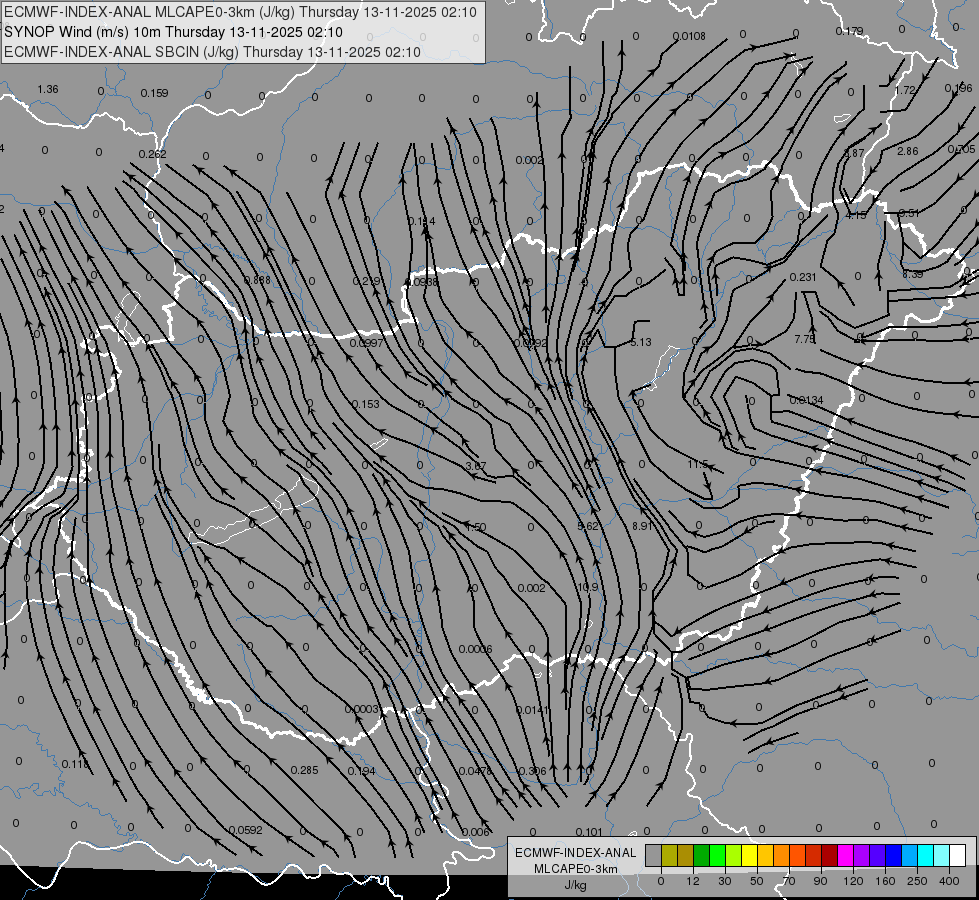Select the legend tick label 90

pyautogui.click(x=820, y=881)
